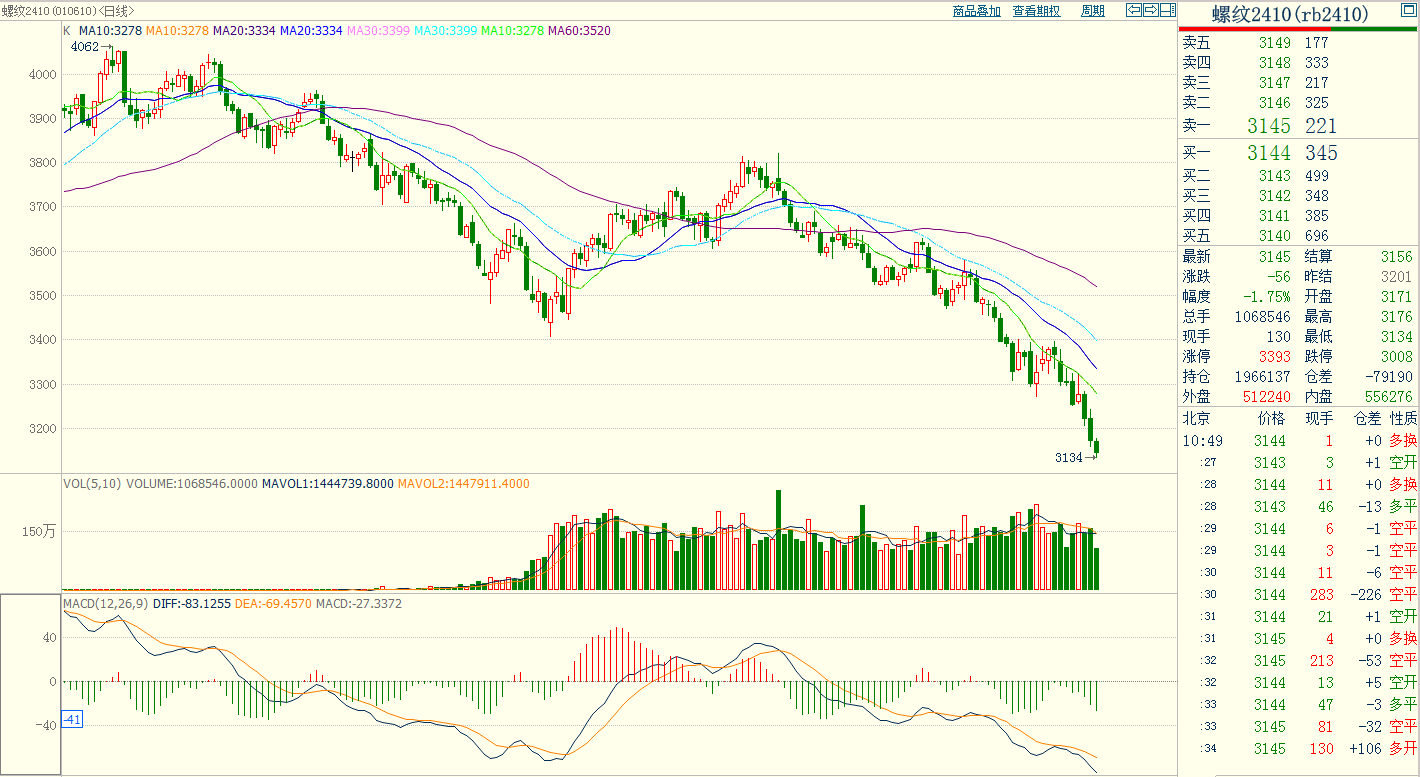The height and width of the screenshot is (777, 1420).
Task: Click 买五 3140 bid row
Action: [x=1299, y=236]
